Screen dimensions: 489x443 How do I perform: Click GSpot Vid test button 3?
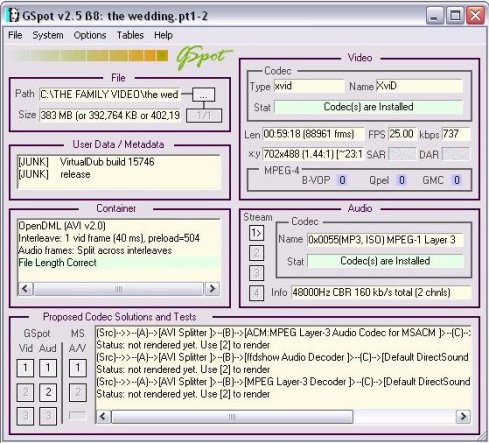pos(25,416)
